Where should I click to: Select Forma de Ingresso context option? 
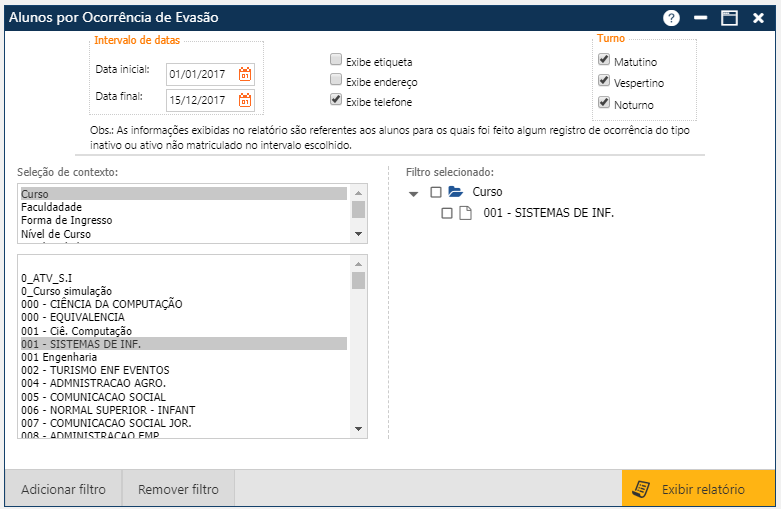click(x=66, y=220)
